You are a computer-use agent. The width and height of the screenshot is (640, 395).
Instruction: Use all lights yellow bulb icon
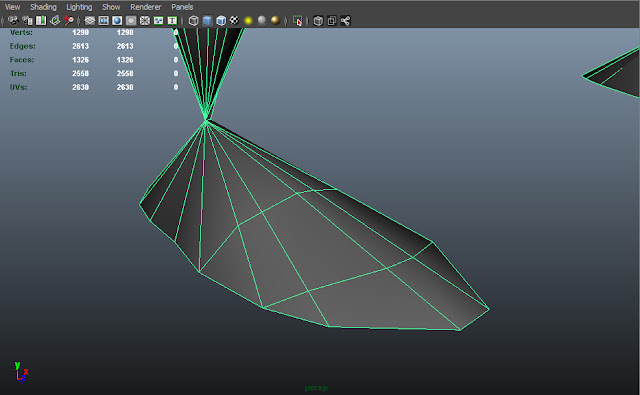pyautogui.click(x=248, y=20)
